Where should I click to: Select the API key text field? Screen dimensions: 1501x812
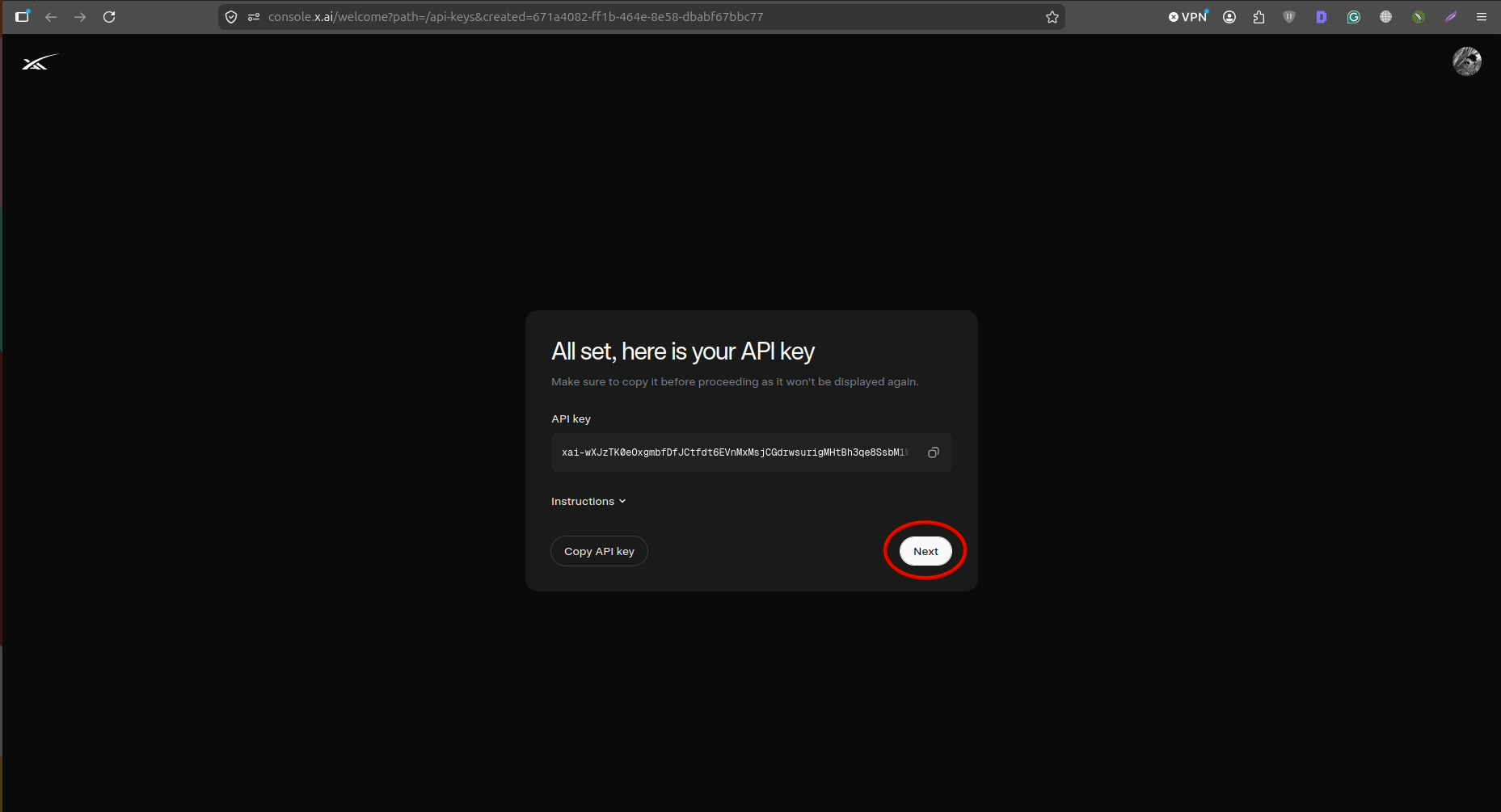tap(751, 452)
